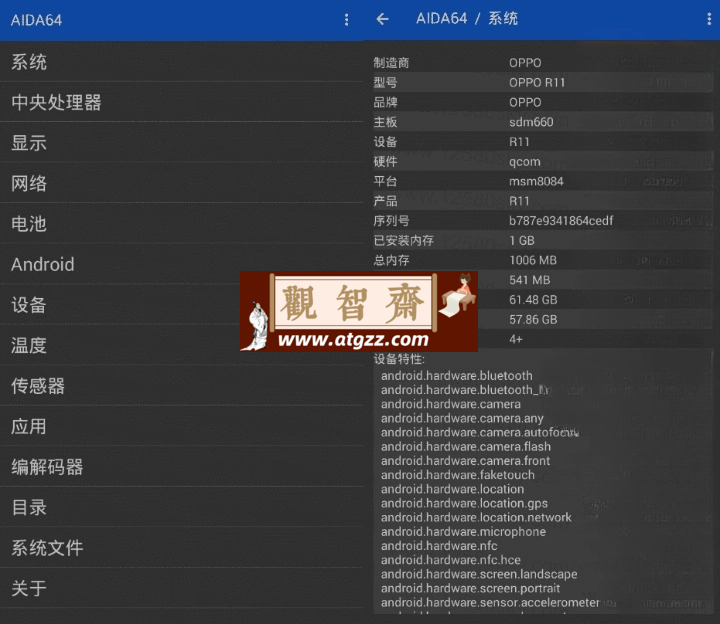720x624 pixels.
Task: Open the 电池 category
Action: pos(182,224)
